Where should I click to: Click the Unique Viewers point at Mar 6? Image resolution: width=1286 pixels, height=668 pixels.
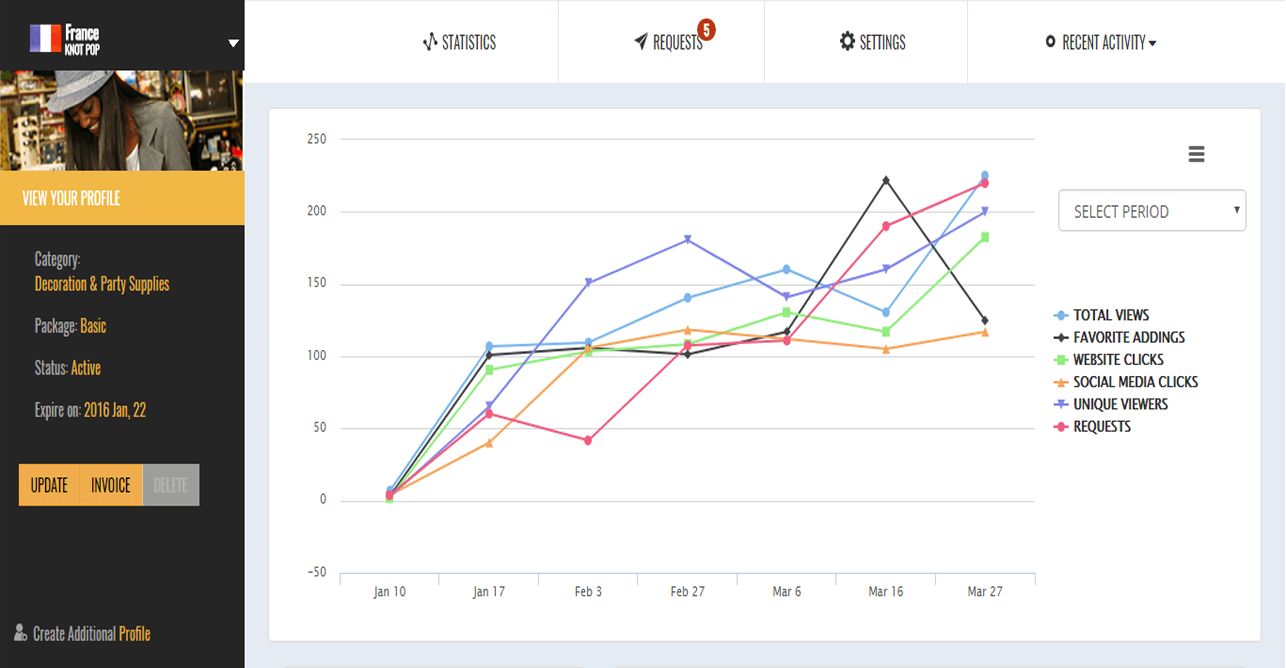786,297
